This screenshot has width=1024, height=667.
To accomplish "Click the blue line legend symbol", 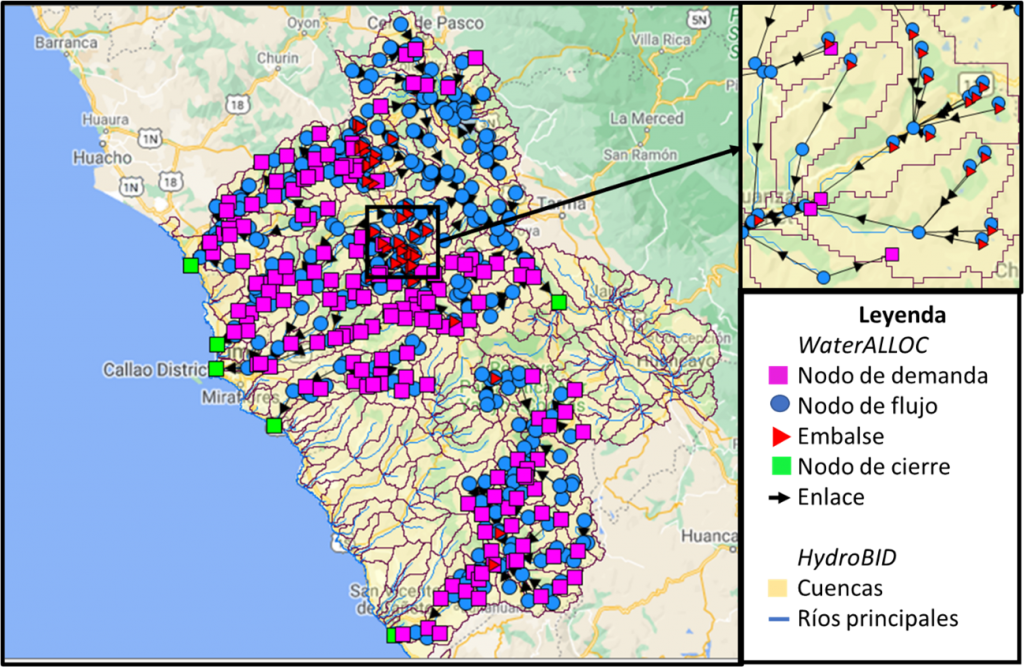I will (779, 620).
